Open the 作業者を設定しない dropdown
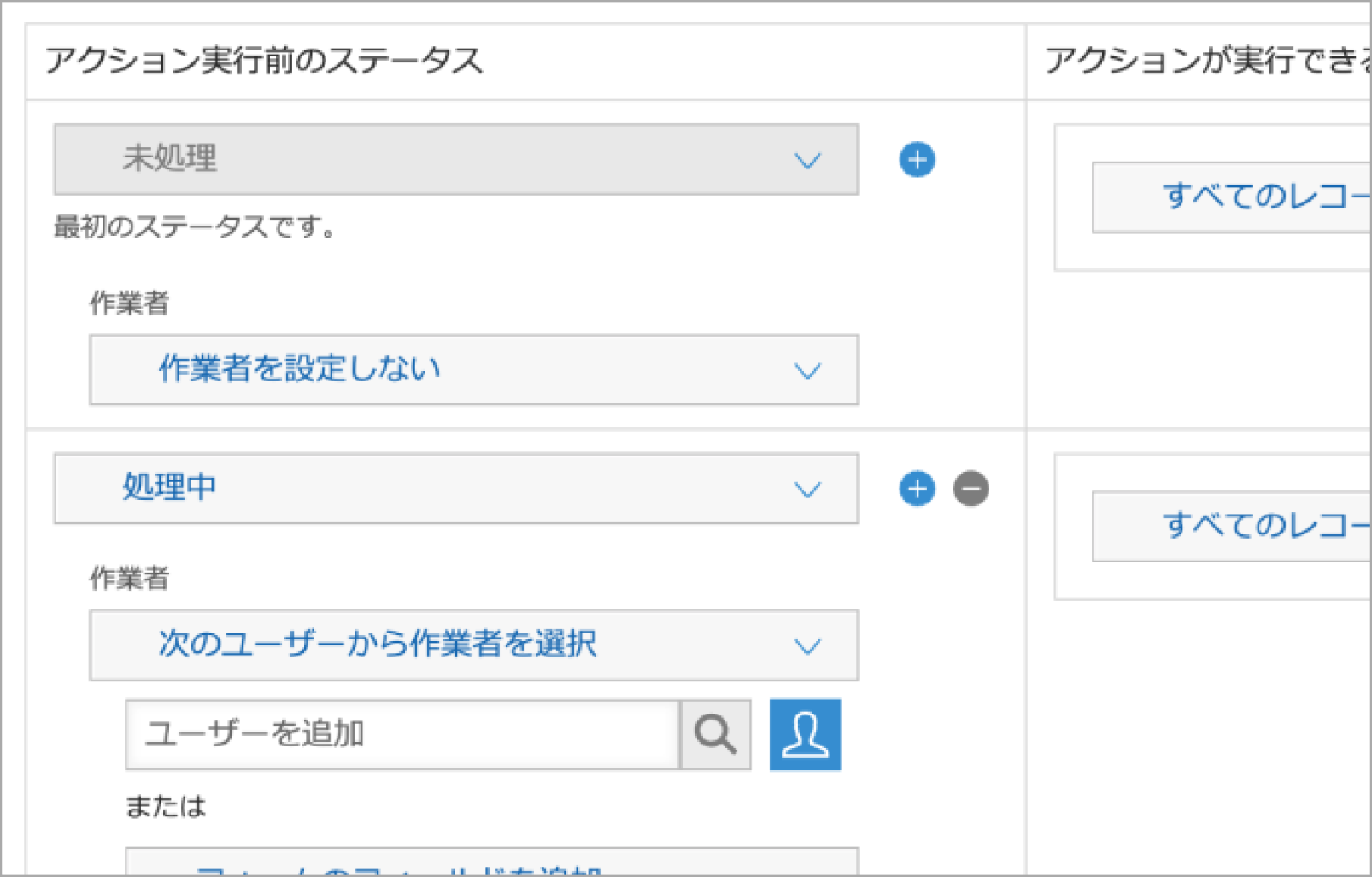 (473, 370)
